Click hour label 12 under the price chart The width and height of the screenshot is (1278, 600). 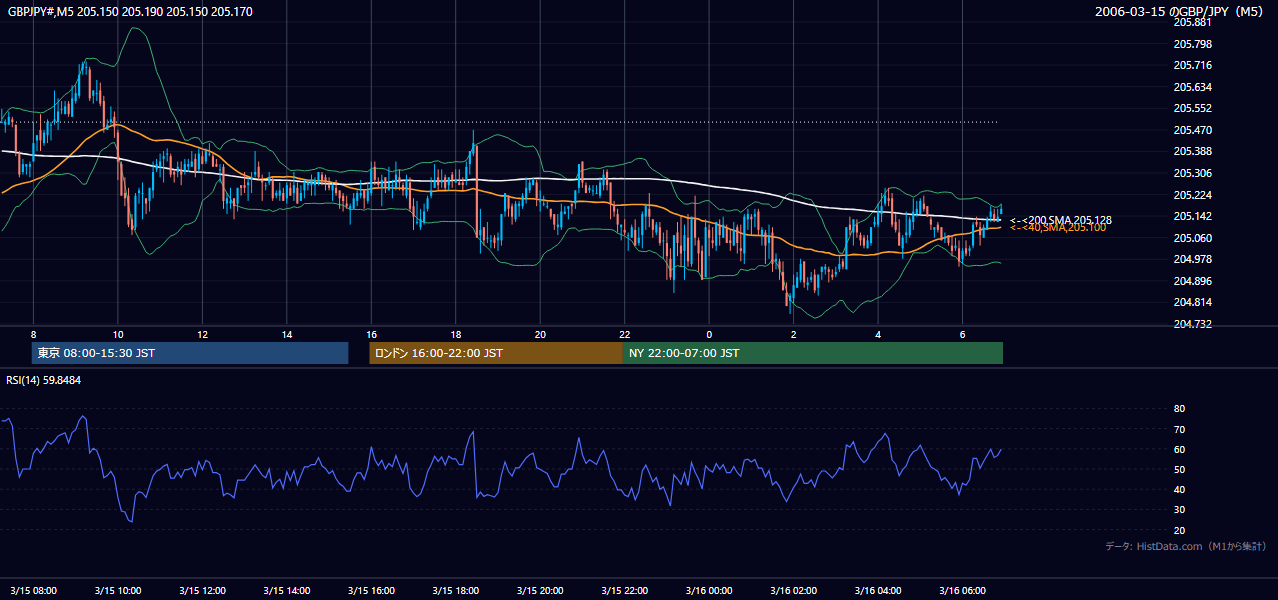tap(202, 334)
